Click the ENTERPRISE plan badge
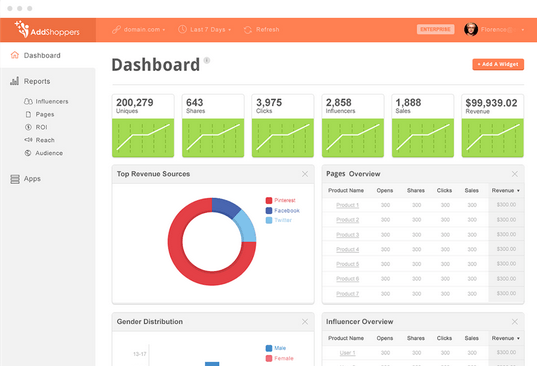This screenshot has width=537, height=366. tap(435, 29)
